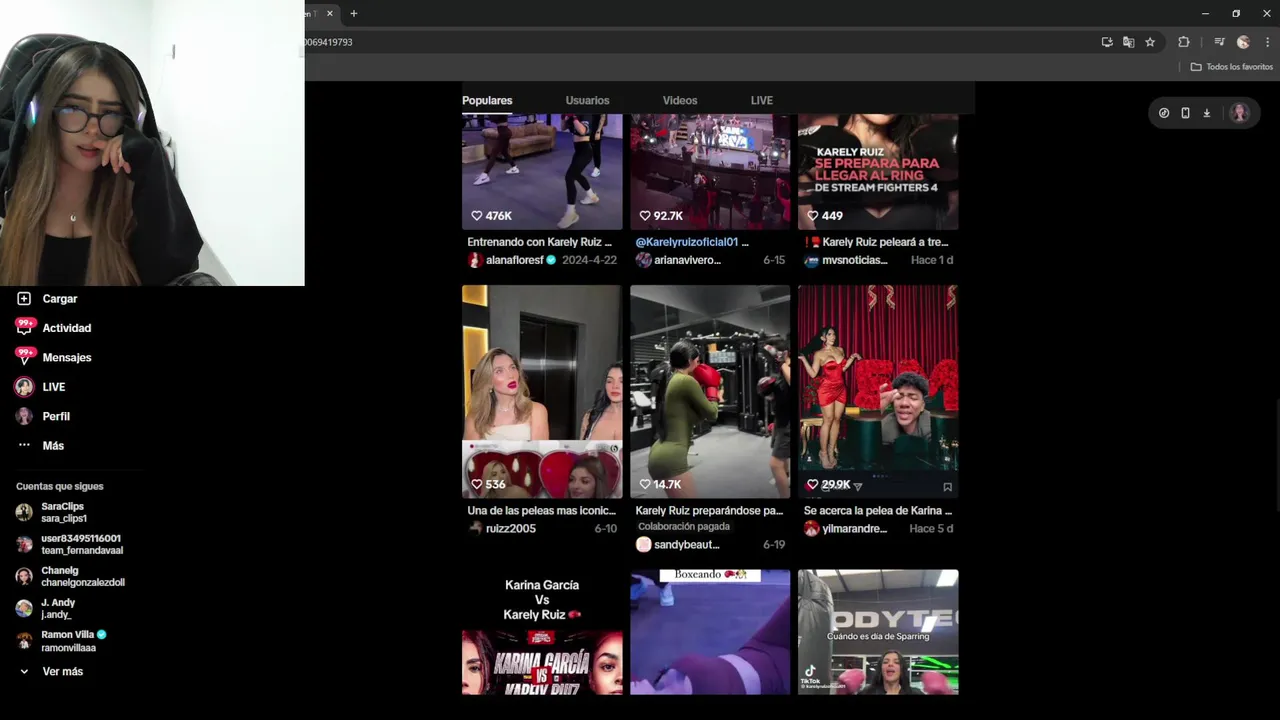Select the Populares tab
Viewport: 1280px width, 720px height.
pyautogui.click(x=487, y=100)
